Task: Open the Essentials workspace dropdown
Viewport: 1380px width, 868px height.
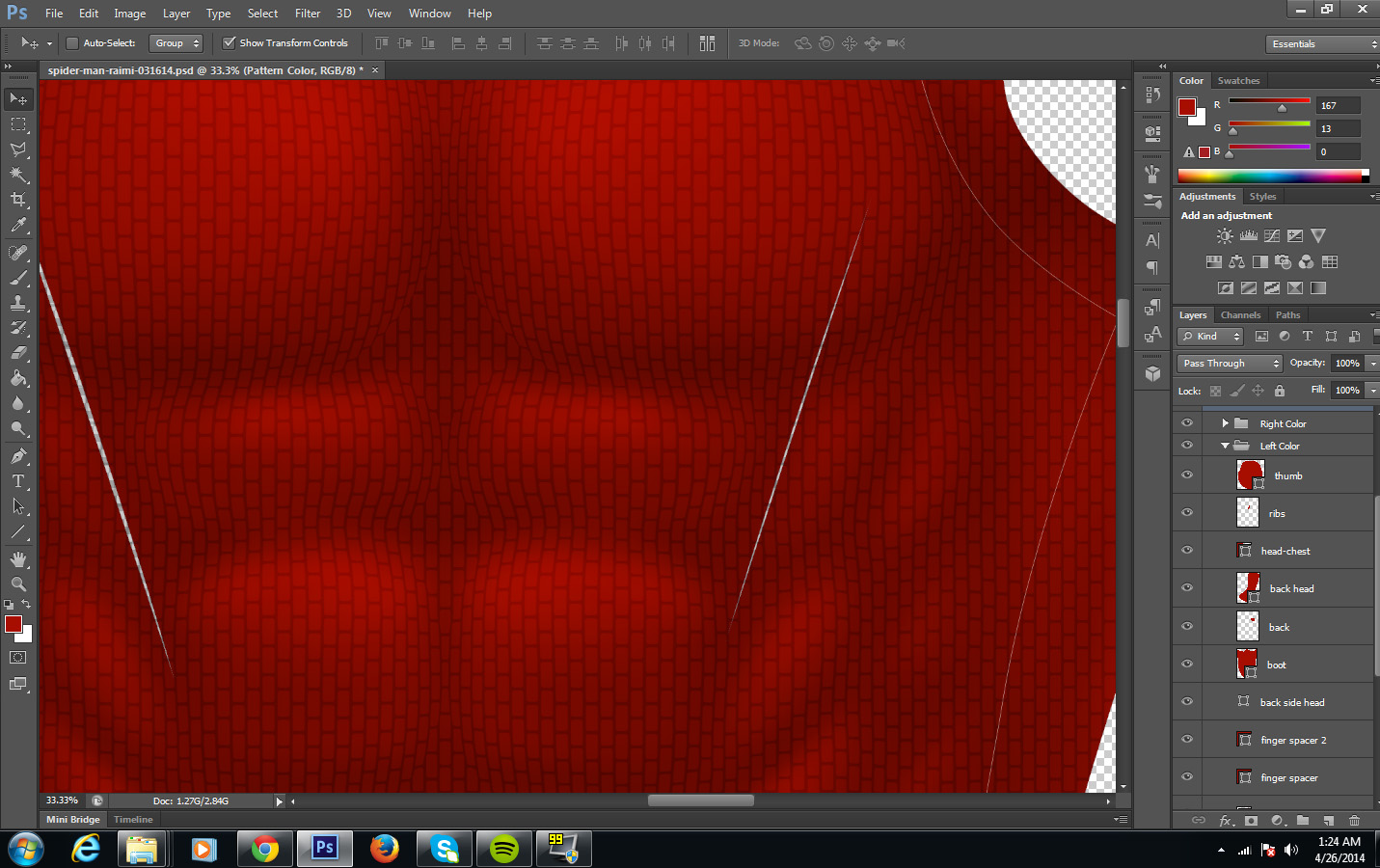Action: click(x=1322, y=44)
